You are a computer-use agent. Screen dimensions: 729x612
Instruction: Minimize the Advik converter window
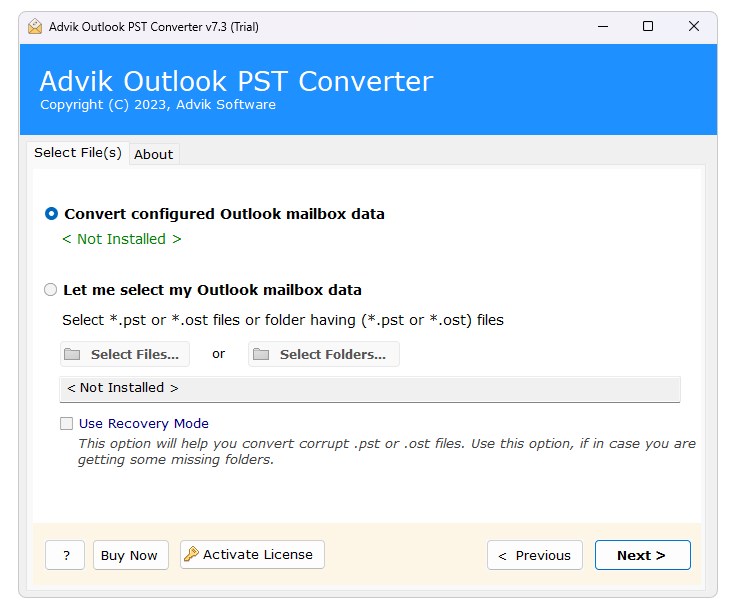coord(603,27)
